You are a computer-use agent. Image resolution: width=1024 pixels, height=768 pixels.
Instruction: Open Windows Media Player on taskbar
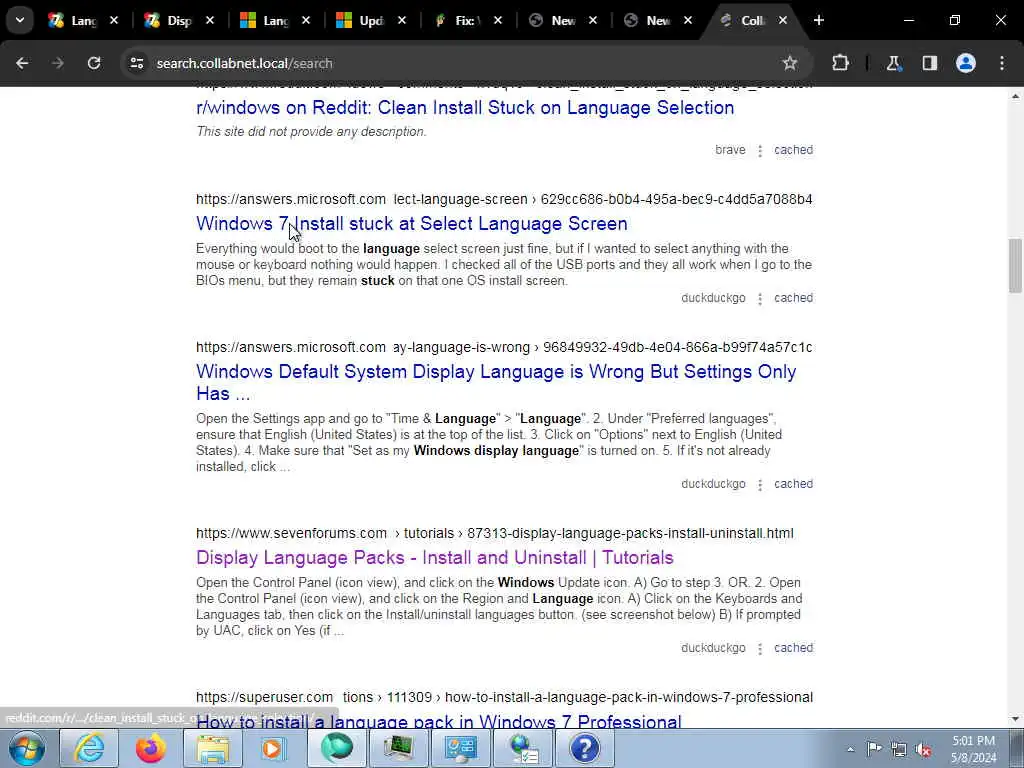[274, 748]
